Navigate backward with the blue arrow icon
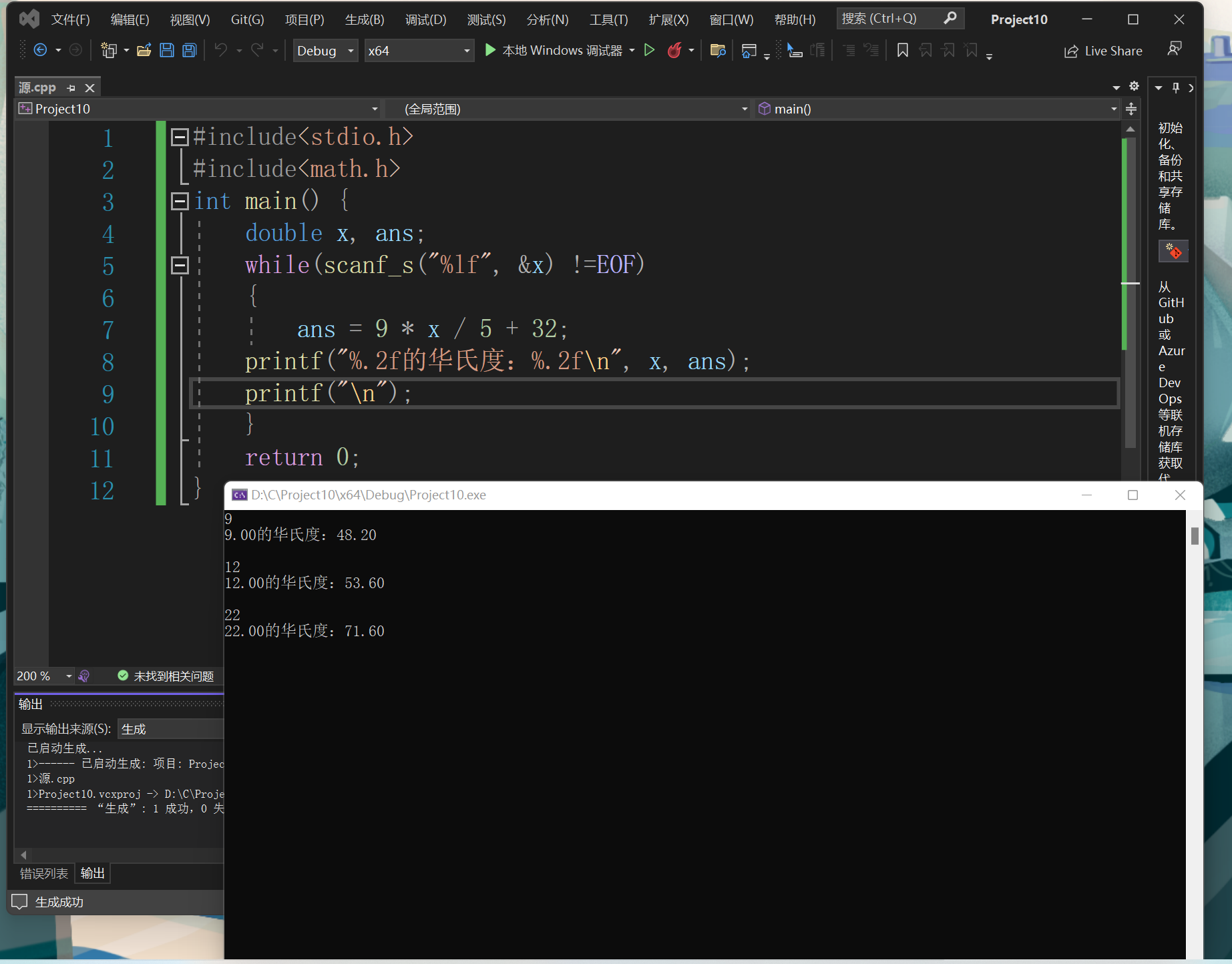Image resolution: width=1232 pixels, height=964 pixels. [40, 50]
